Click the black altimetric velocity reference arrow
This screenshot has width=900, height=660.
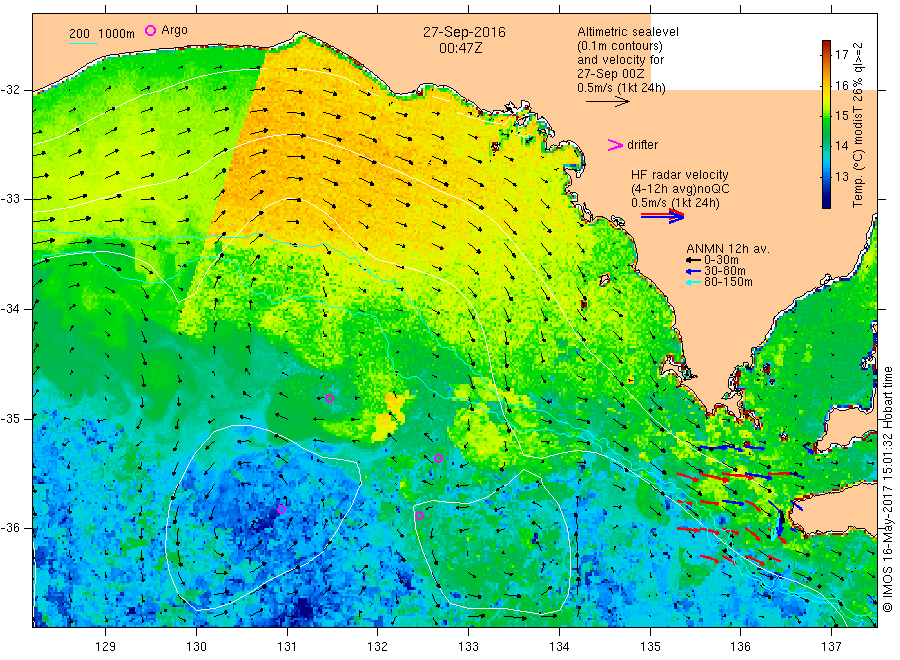pyautogui.click(x=608, y=102)
